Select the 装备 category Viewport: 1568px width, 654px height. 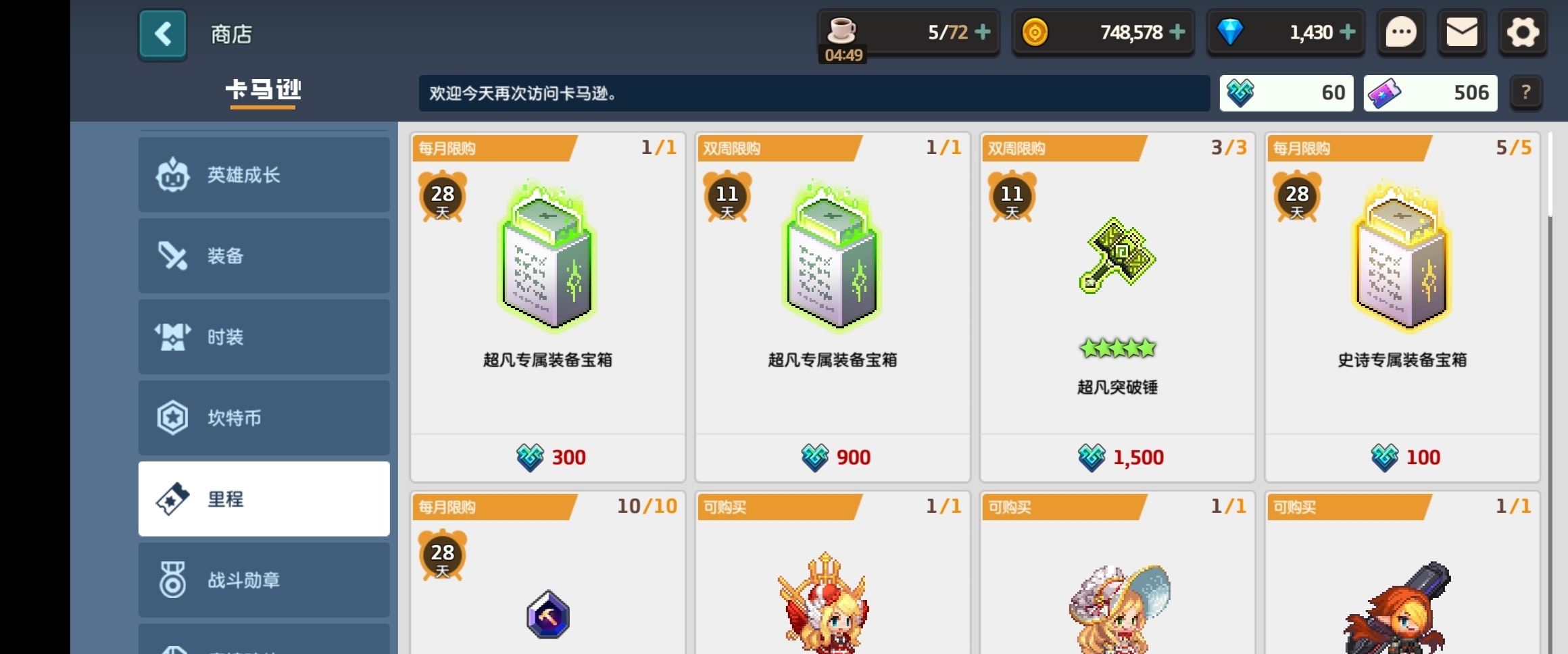[x=264, y=256]
